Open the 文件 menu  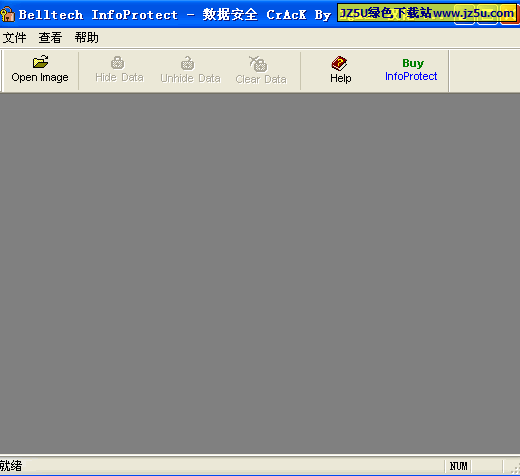click(x=14, y=38)
